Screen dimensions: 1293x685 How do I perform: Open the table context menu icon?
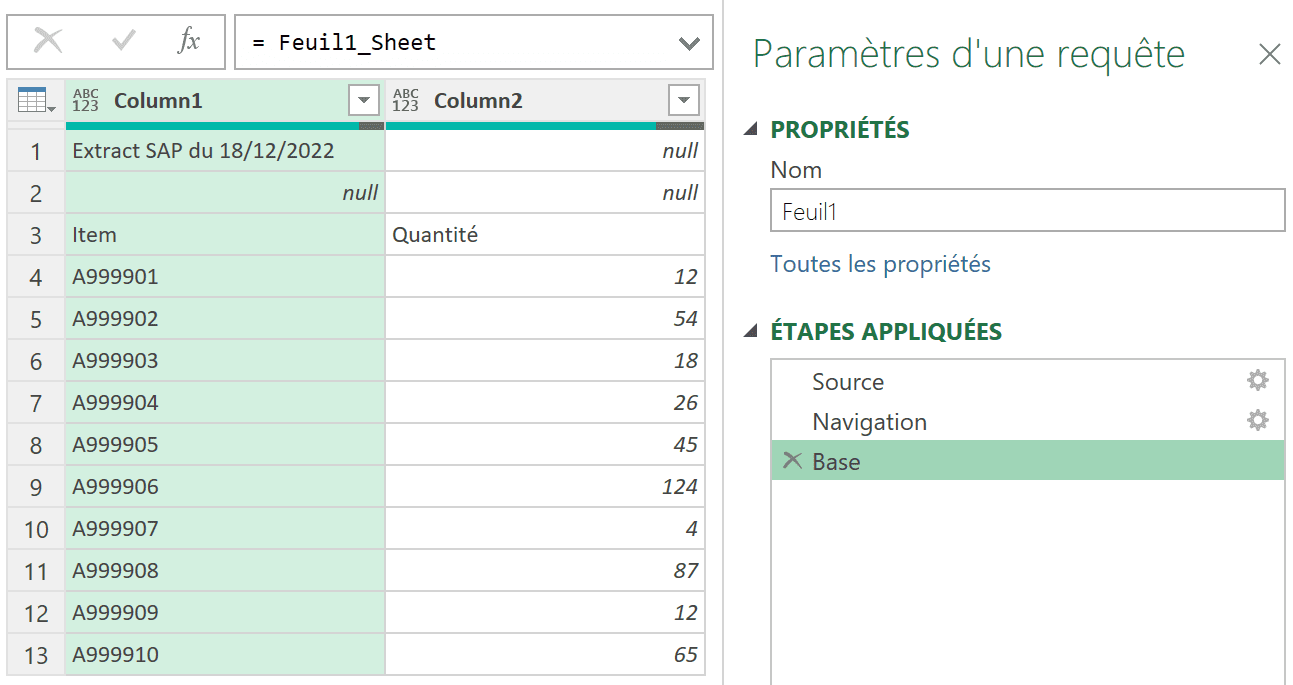32,100
